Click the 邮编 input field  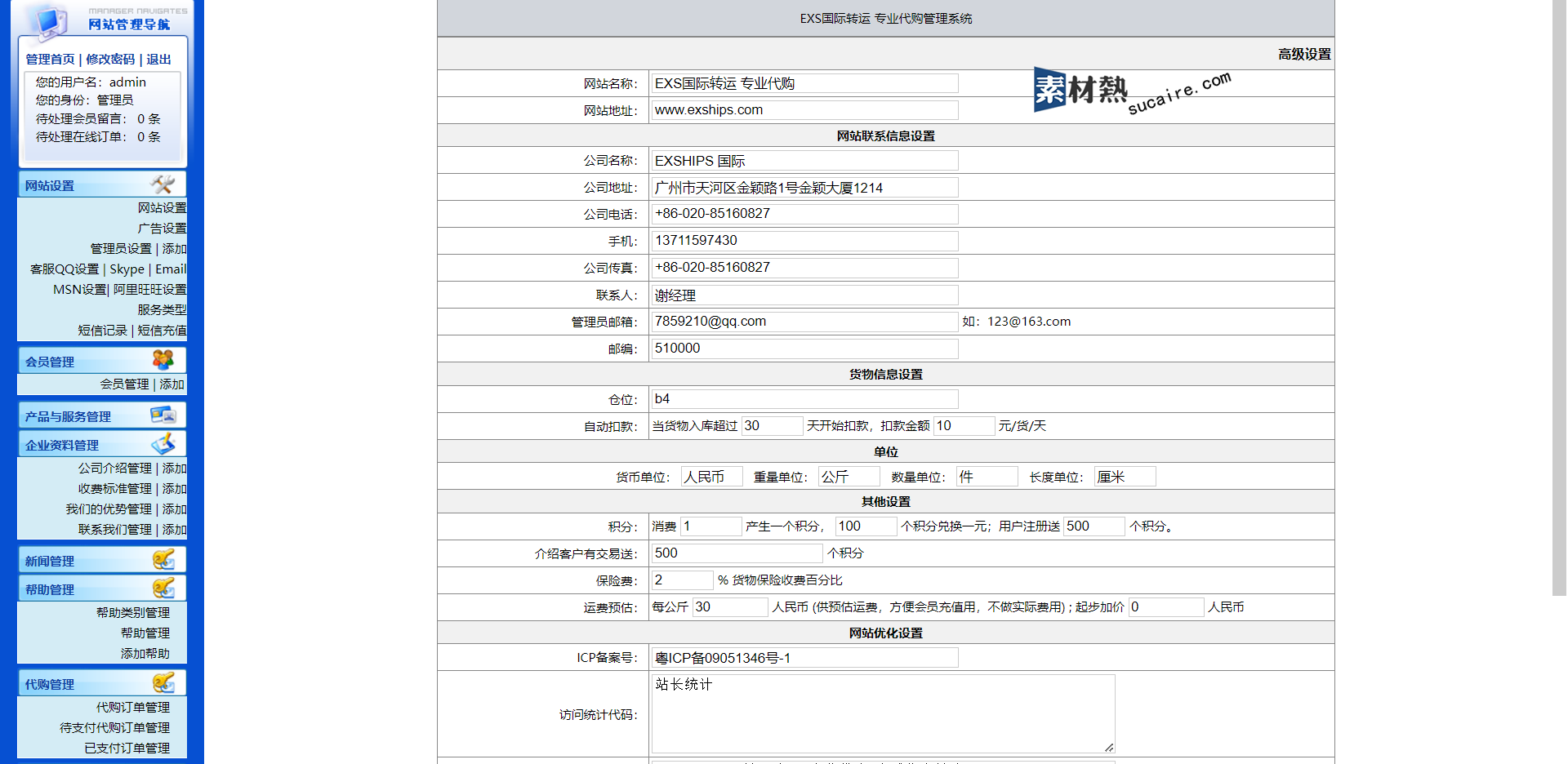[804, 349]
